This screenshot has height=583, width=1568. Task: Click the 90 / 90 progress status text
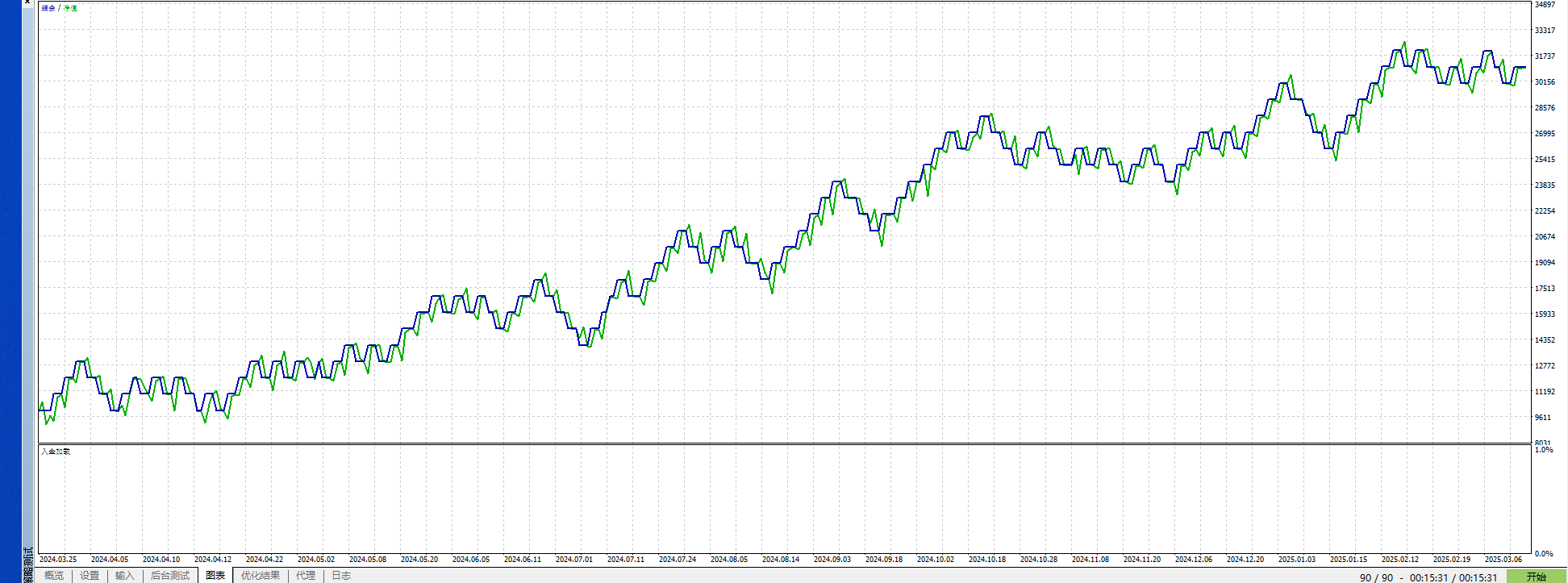click(1376, 577)
